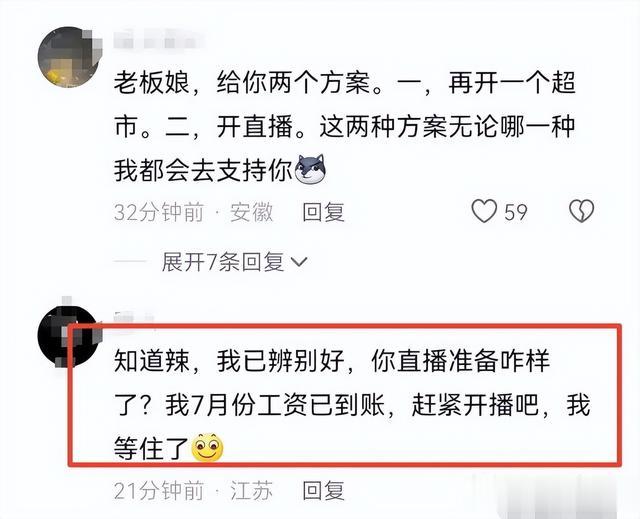
Task: Expand the 展开7条回复 replies
Action: point(234,262)
